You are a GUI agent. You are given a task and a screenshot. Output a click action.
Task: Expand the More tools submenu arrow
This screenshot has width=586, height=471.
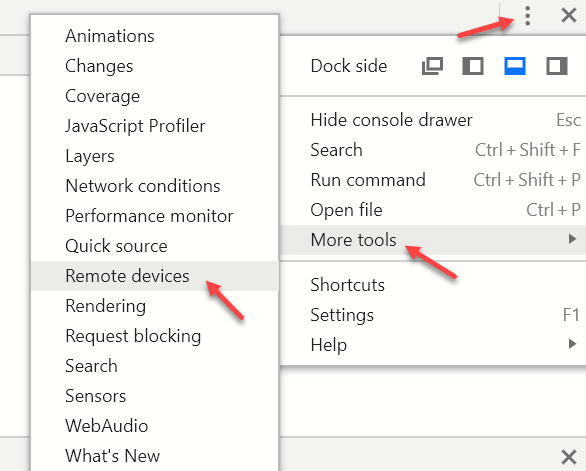pyautogui.click(x=572, y=239)
